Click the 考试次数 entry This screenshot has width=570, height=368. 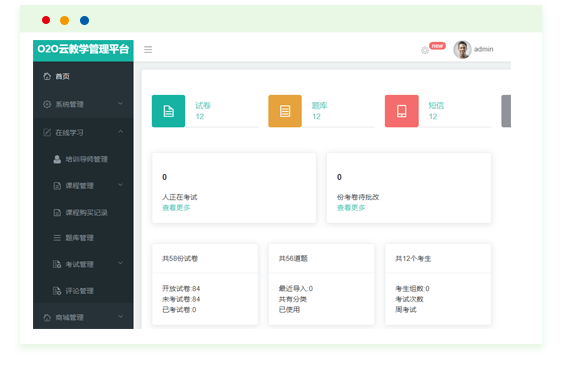click(409, 299)
